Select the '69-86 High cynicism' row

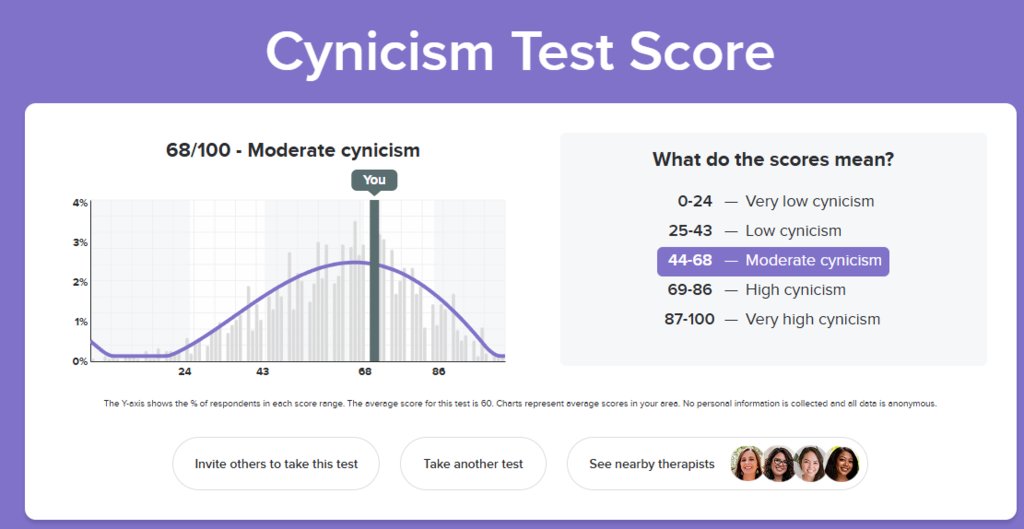(x=756, y=289)
